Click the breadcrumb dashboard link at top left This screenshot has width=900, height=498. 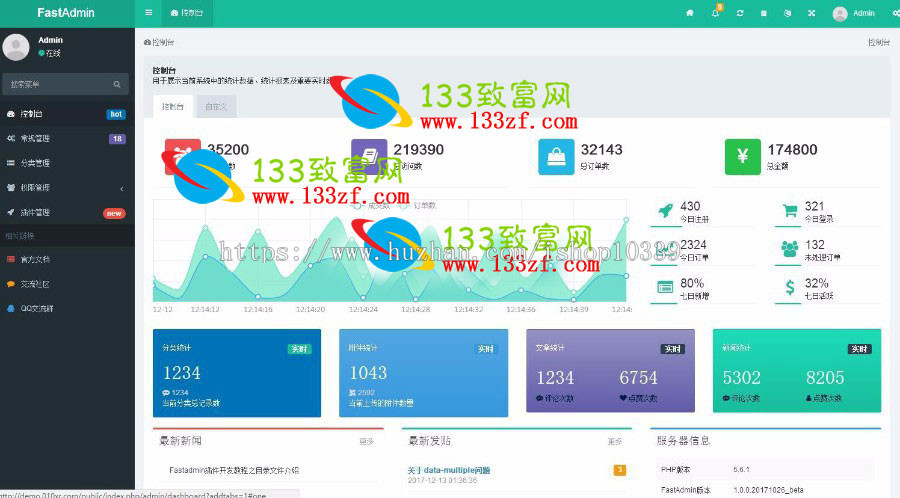(159, 42)
